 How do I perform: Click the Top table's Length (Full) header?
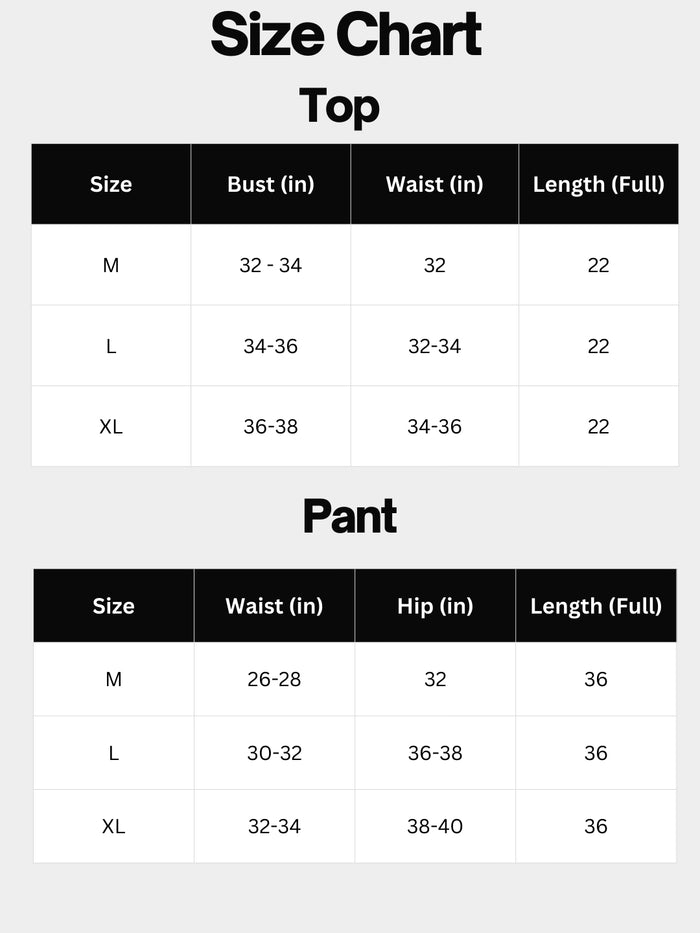(598, 184)
